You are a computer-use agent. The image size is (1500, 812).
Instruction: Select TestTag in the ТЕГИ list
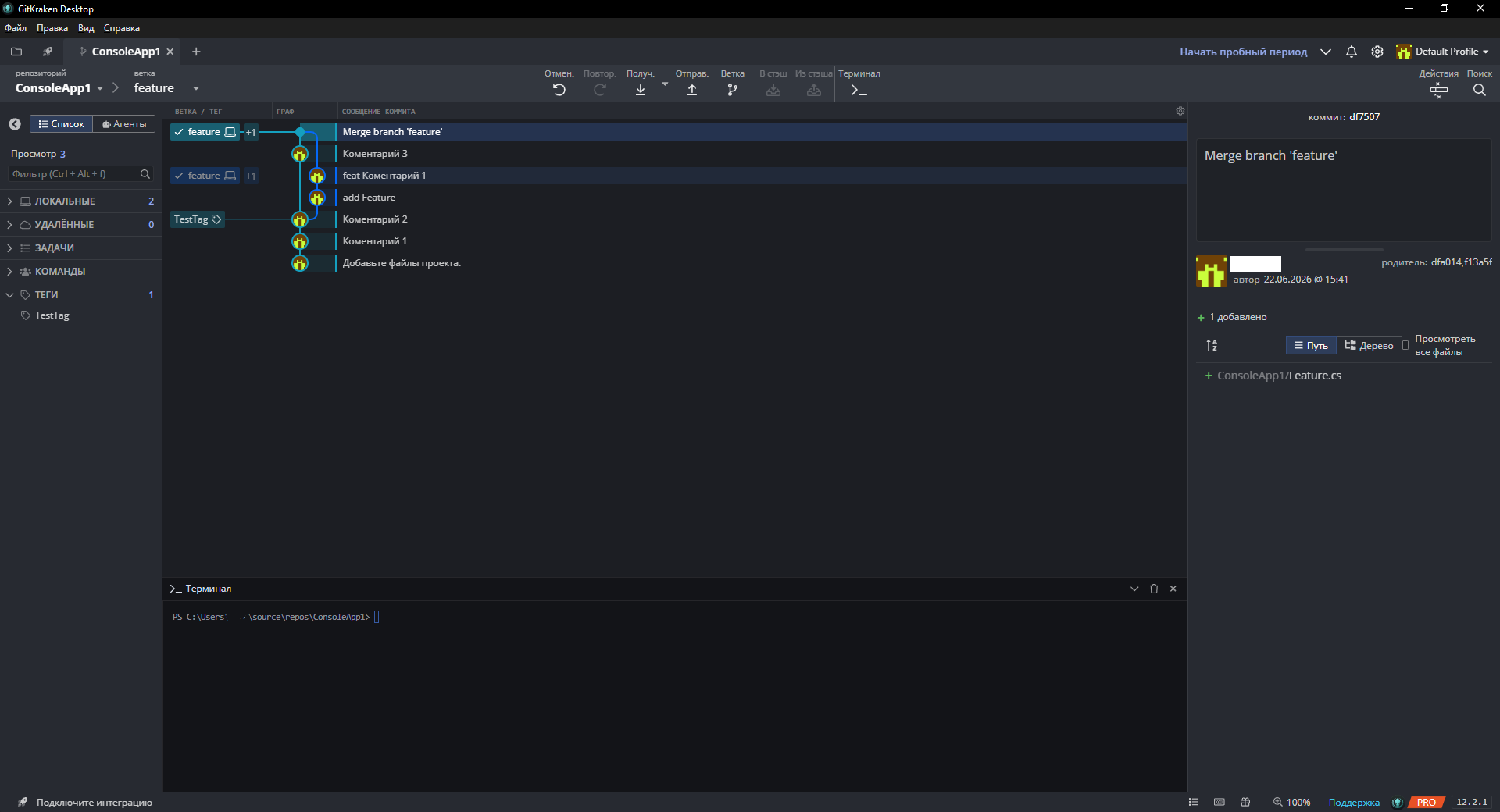click(x=52, y=315)
